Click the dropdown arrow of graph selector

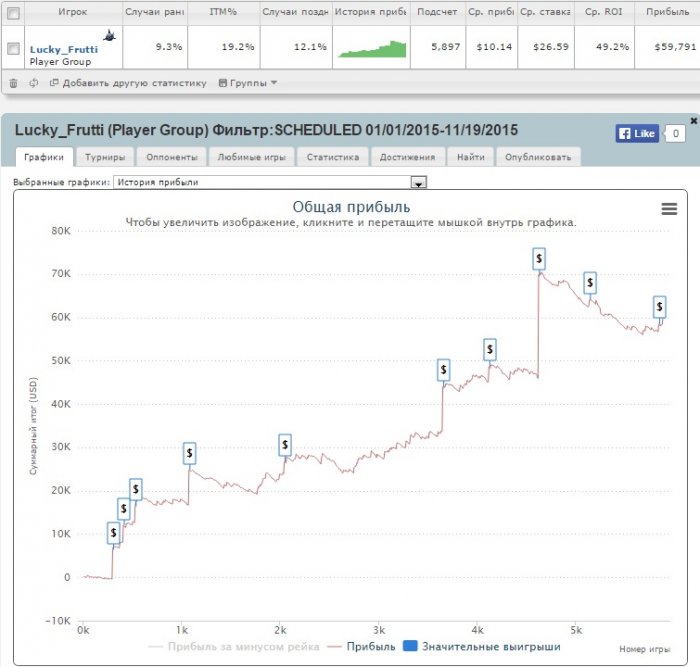[419, 183]
